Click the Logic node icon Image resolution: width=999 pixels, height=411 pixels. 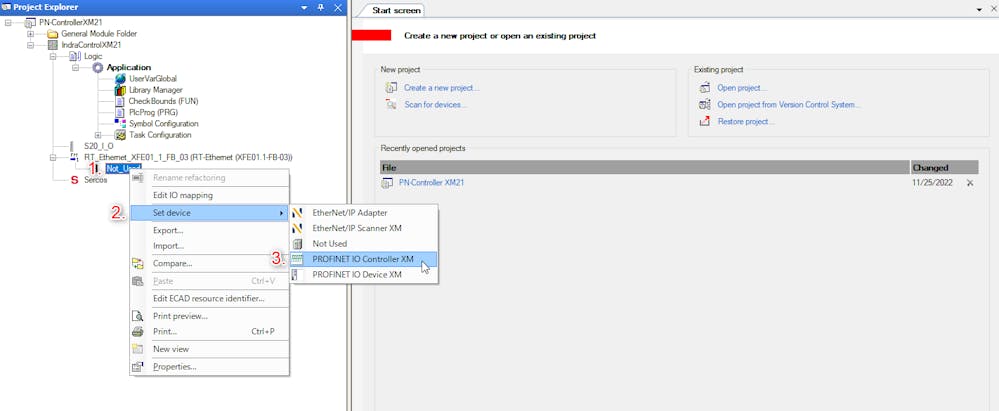tap(75, 56)
